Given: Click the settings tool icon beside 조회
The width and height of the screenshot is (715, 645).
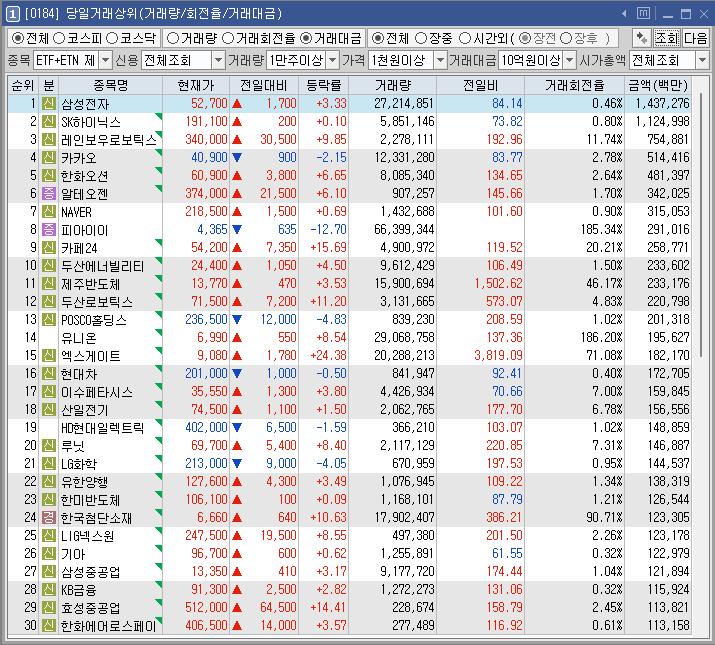Looking at the screenshot, I should click(x=642, y=38).
